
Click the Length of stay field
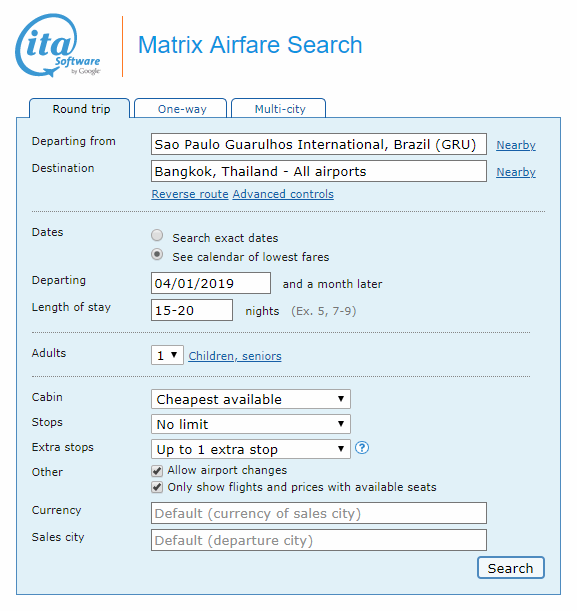click(192, 310)
